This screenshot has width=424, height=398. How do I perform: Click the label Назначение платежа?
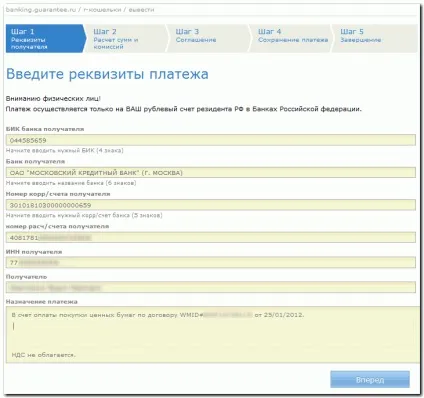42,302
